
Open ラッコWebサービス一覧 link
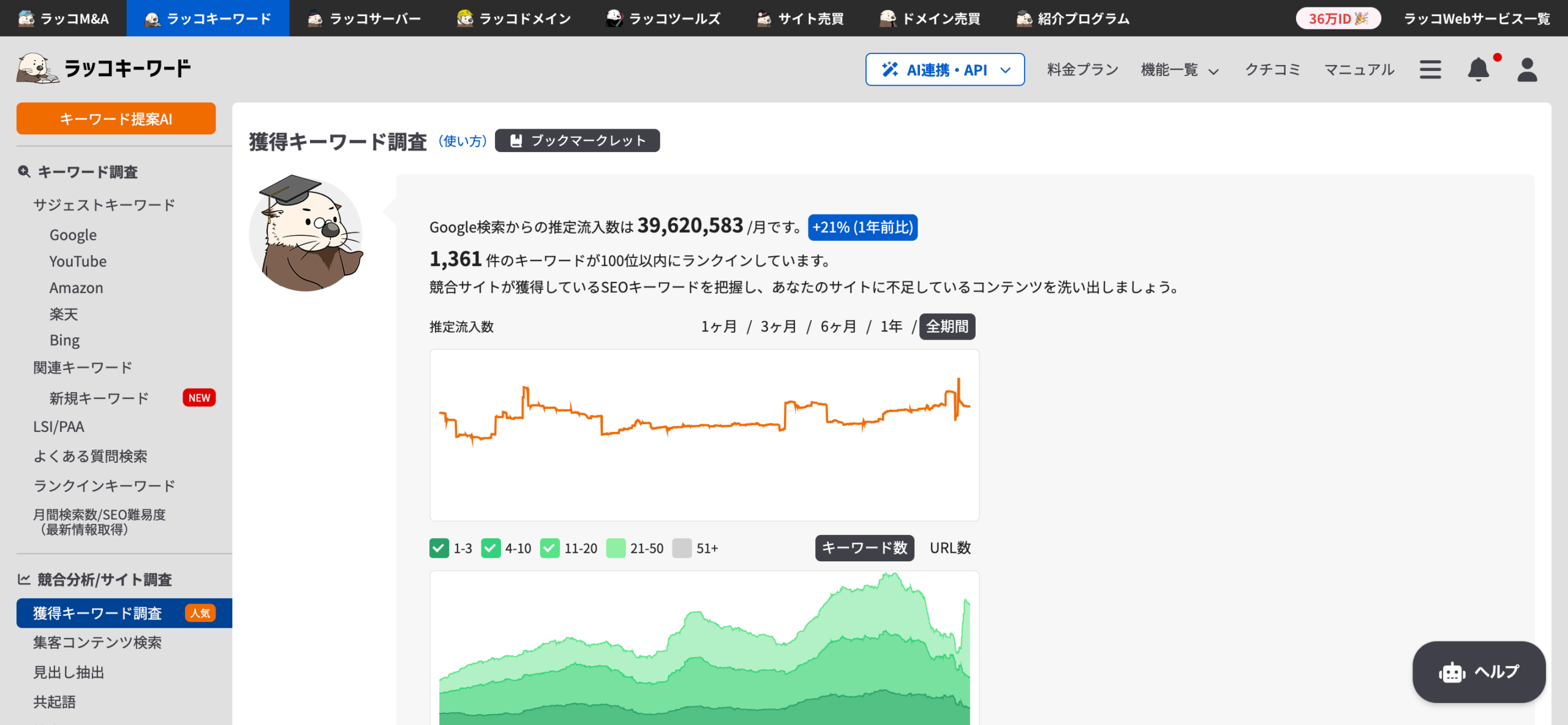(1477, 18)
